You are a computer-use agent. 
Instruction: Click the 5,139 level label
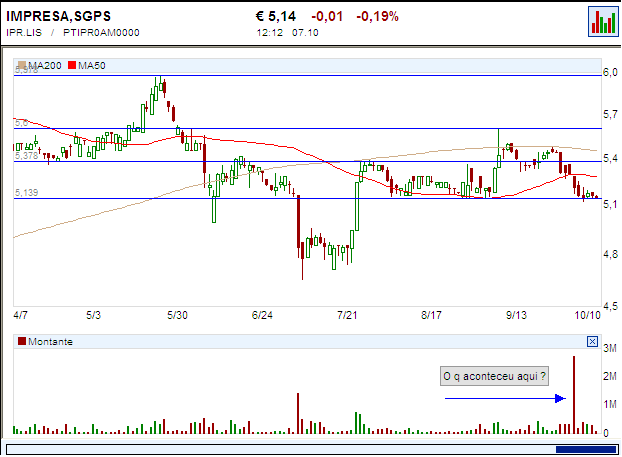pyautogui.click(x=27, y=193)
